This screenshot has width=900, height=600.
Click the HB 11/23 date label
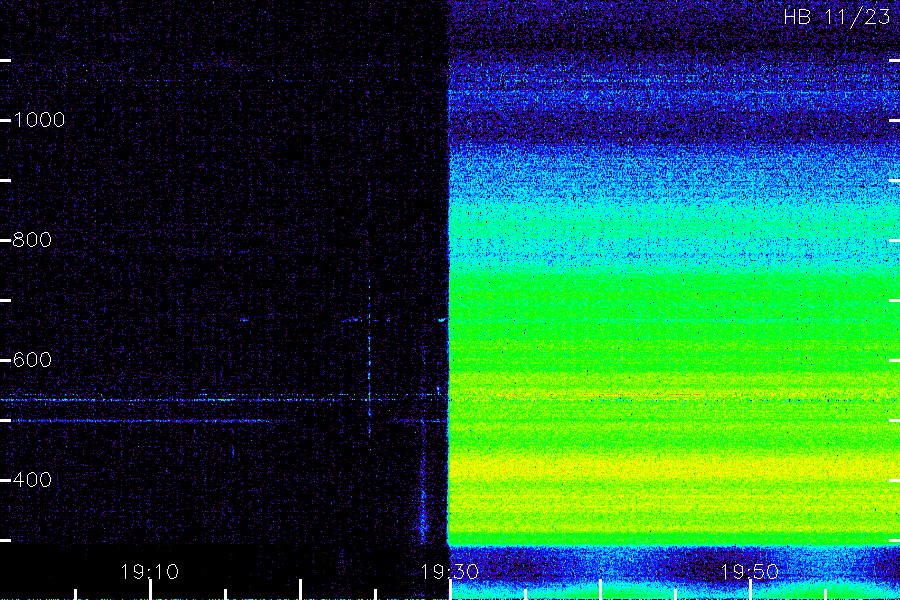[837, 17]
